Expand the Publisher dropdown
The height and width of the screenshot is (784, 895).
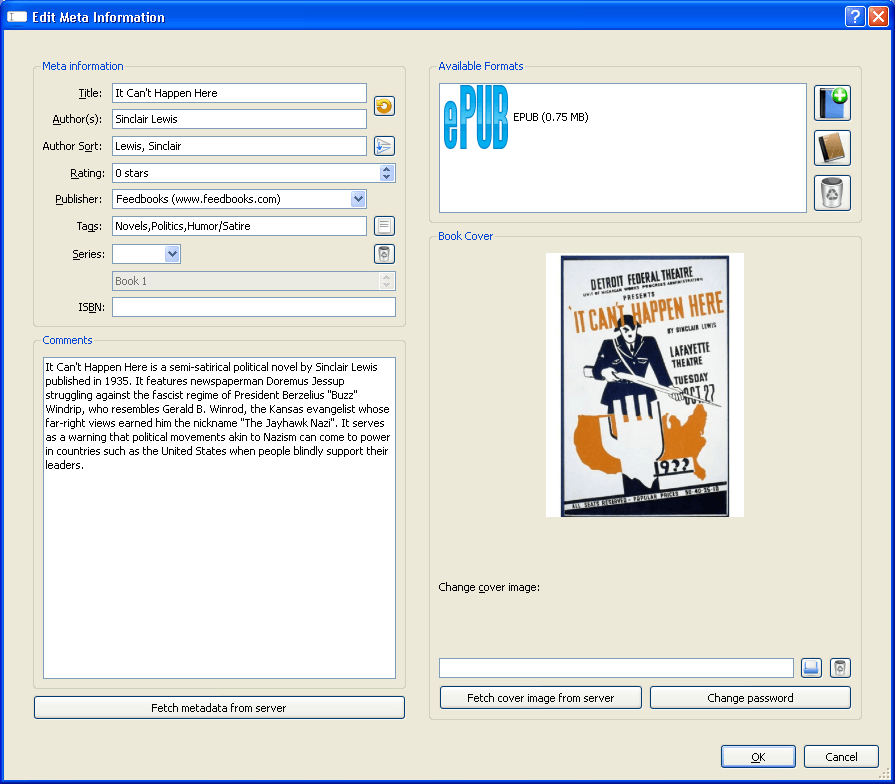tap(358, 199)
